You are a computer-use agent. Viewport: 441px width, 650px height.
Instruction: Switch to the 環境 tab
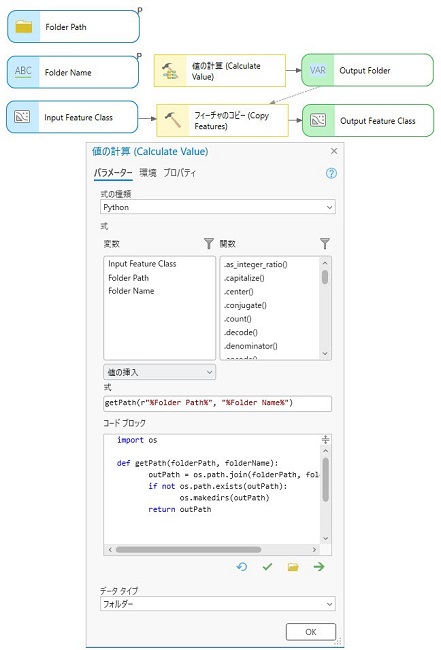point(148,173)
